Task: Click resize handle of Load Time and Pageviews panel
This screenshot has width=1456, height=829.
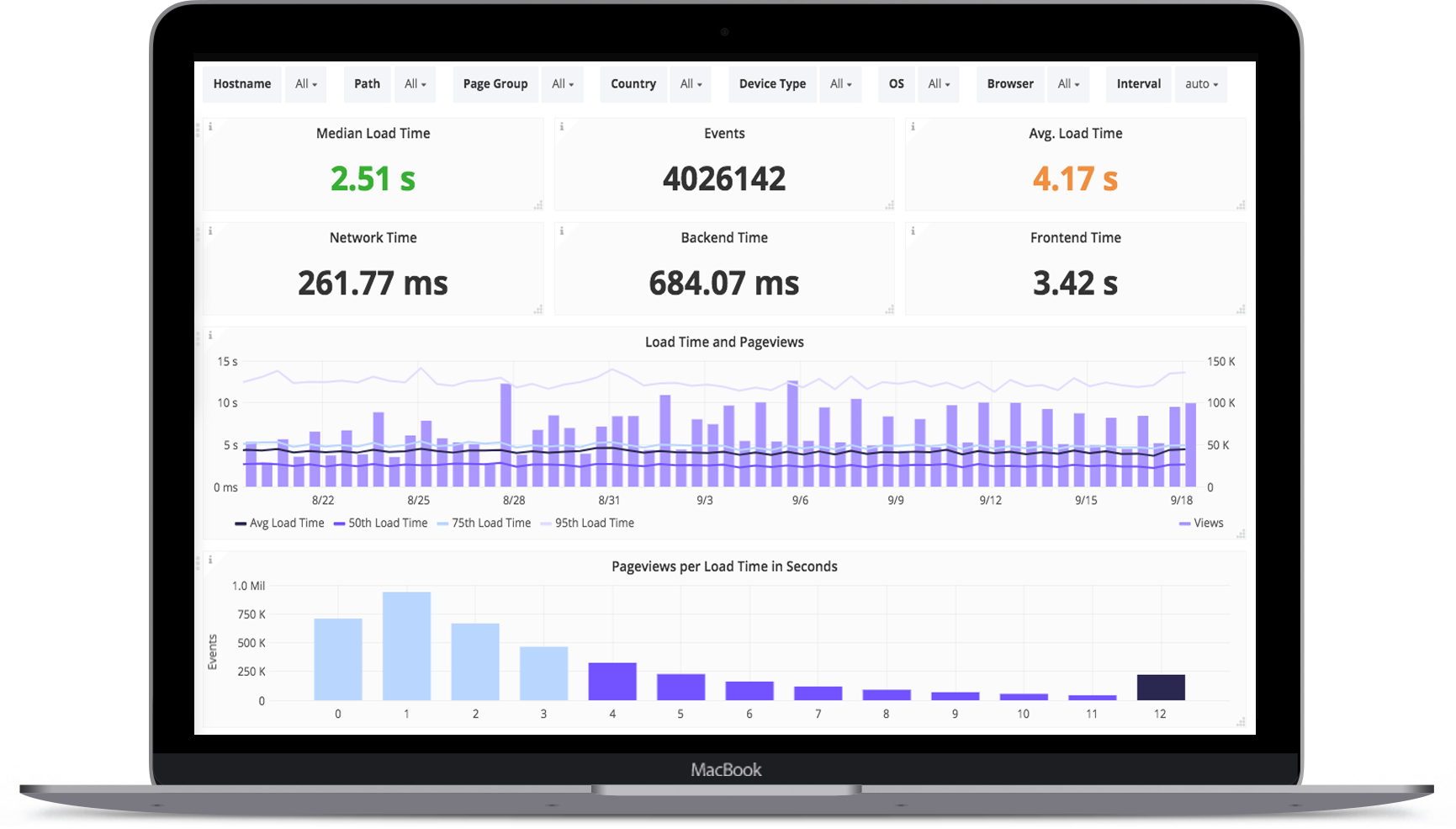Action: pos(1241,534)
